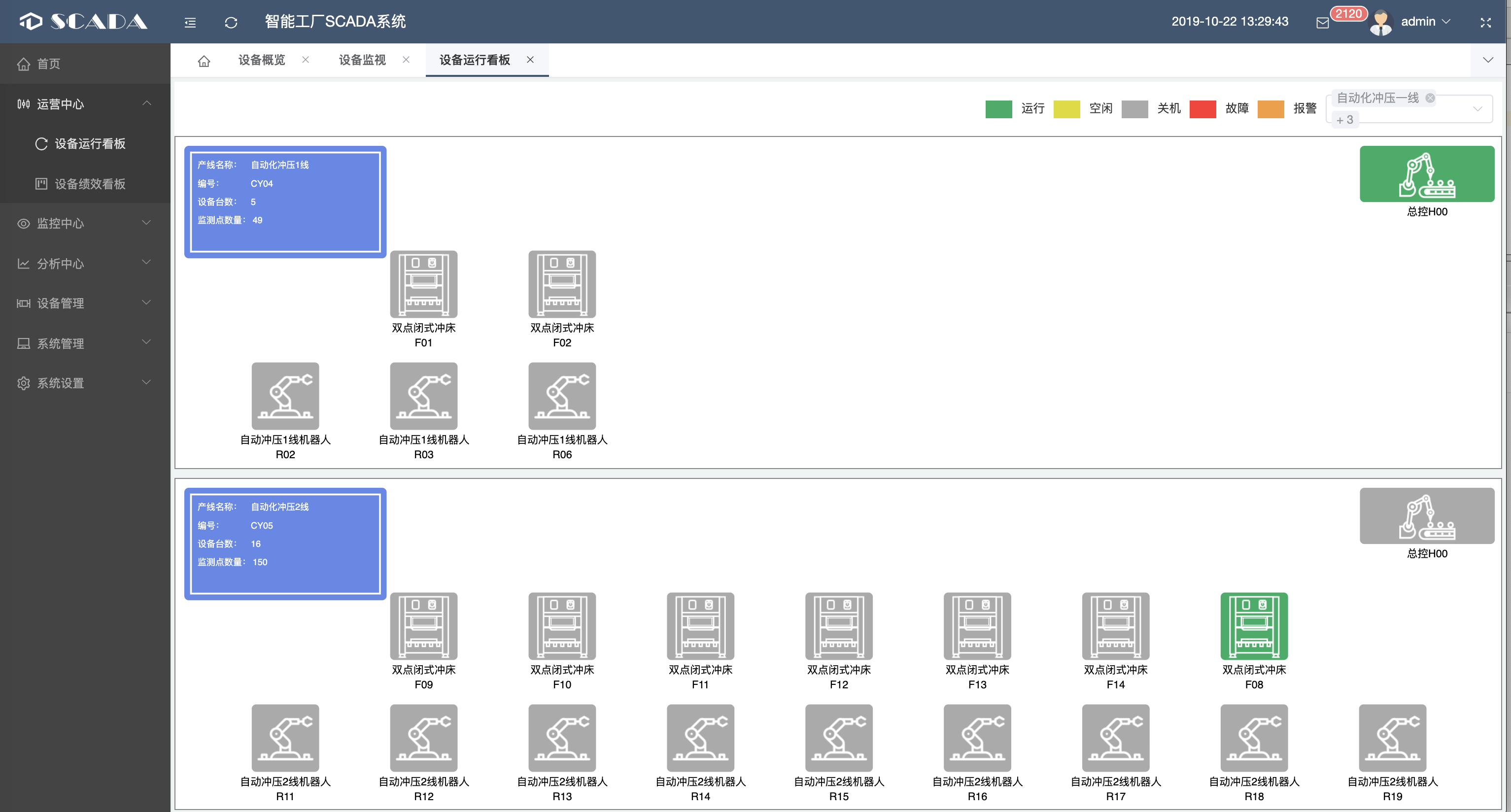
Task: Click the 自动化冲压2线 info card
Action: point(285,543)
